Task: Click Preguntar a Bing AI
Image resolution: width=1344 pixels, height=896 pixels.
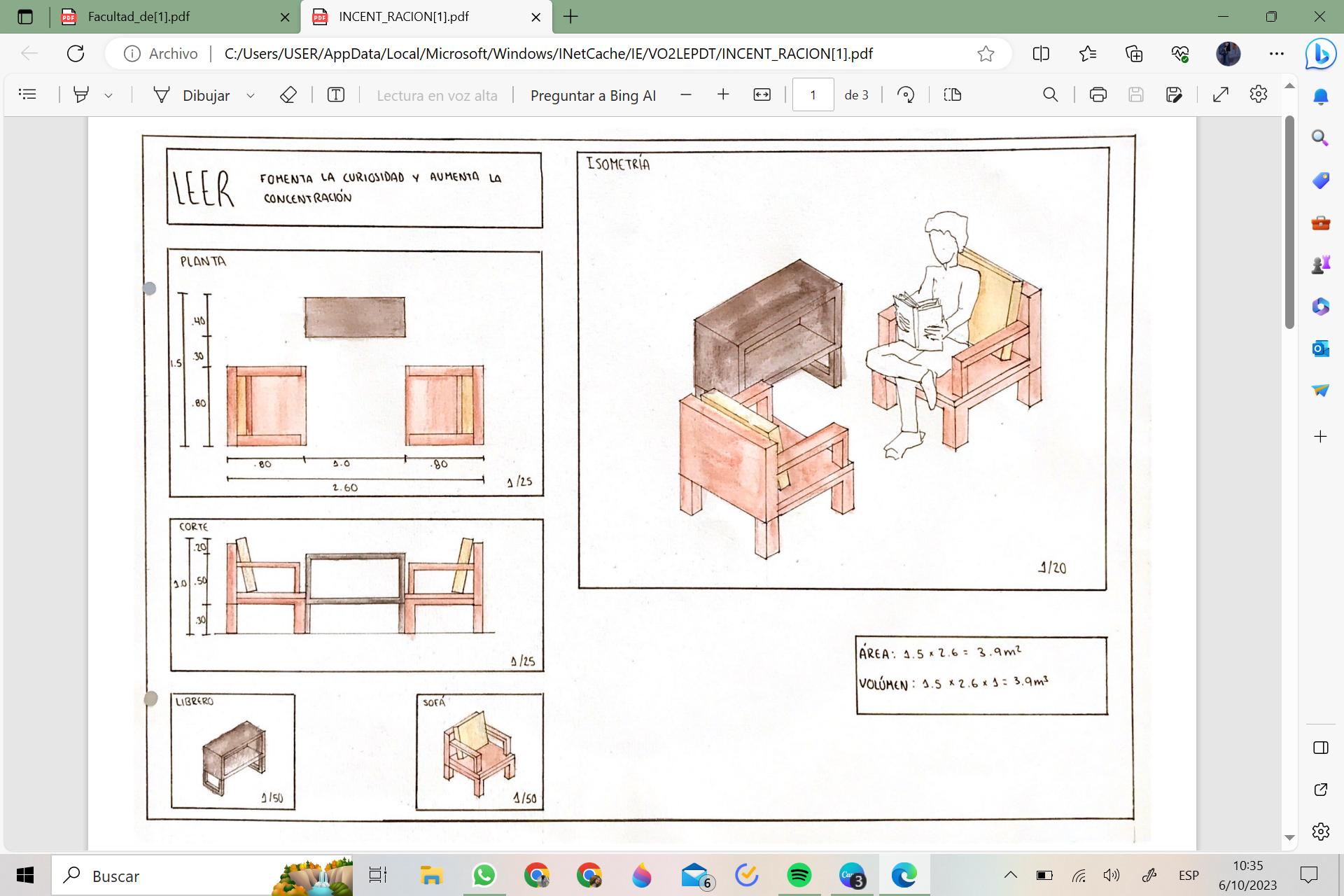Action: pos(593,95)
